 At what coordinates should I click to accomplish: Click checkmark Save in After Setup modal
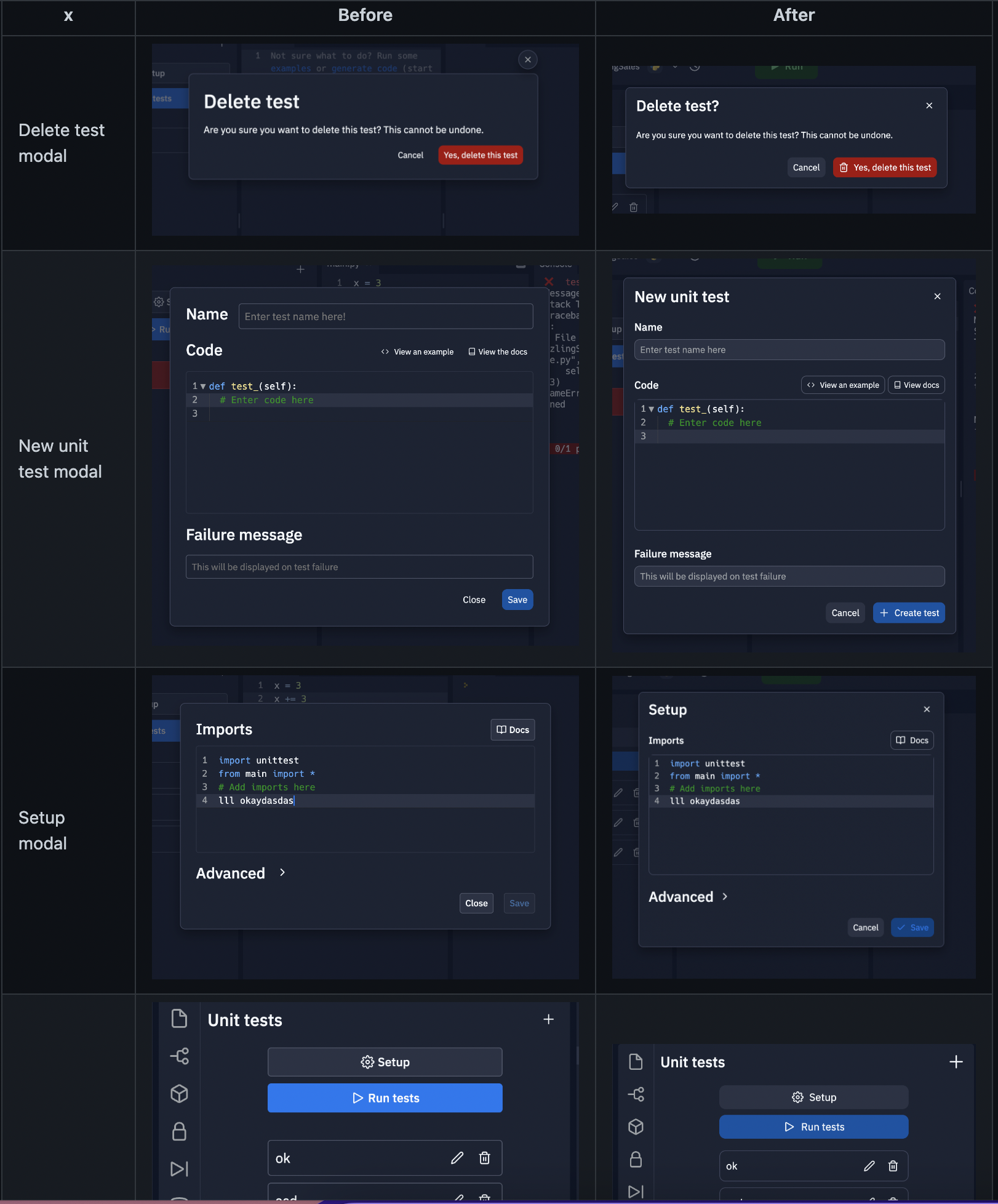coord(912,928)
